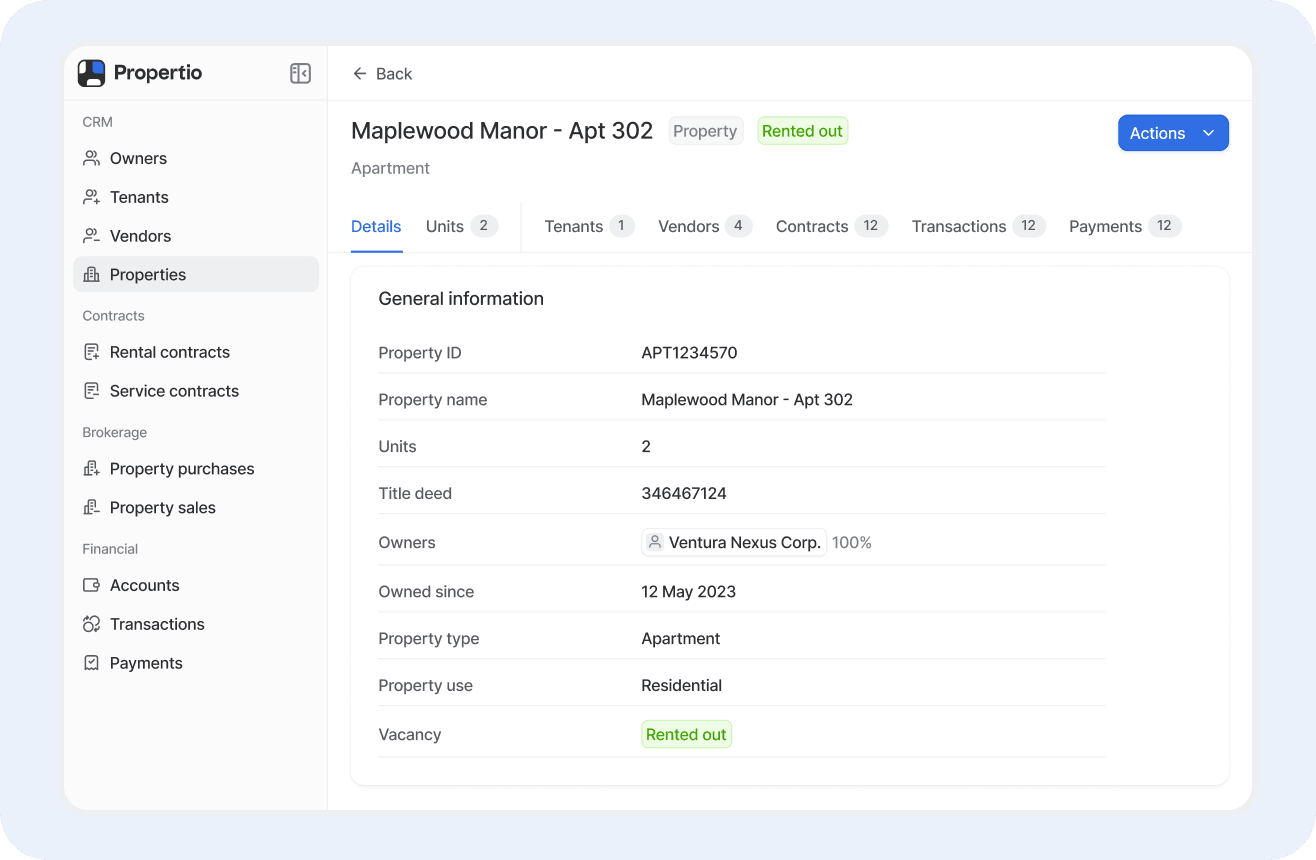Go back using the Back arrow

[x=360, y=74]
